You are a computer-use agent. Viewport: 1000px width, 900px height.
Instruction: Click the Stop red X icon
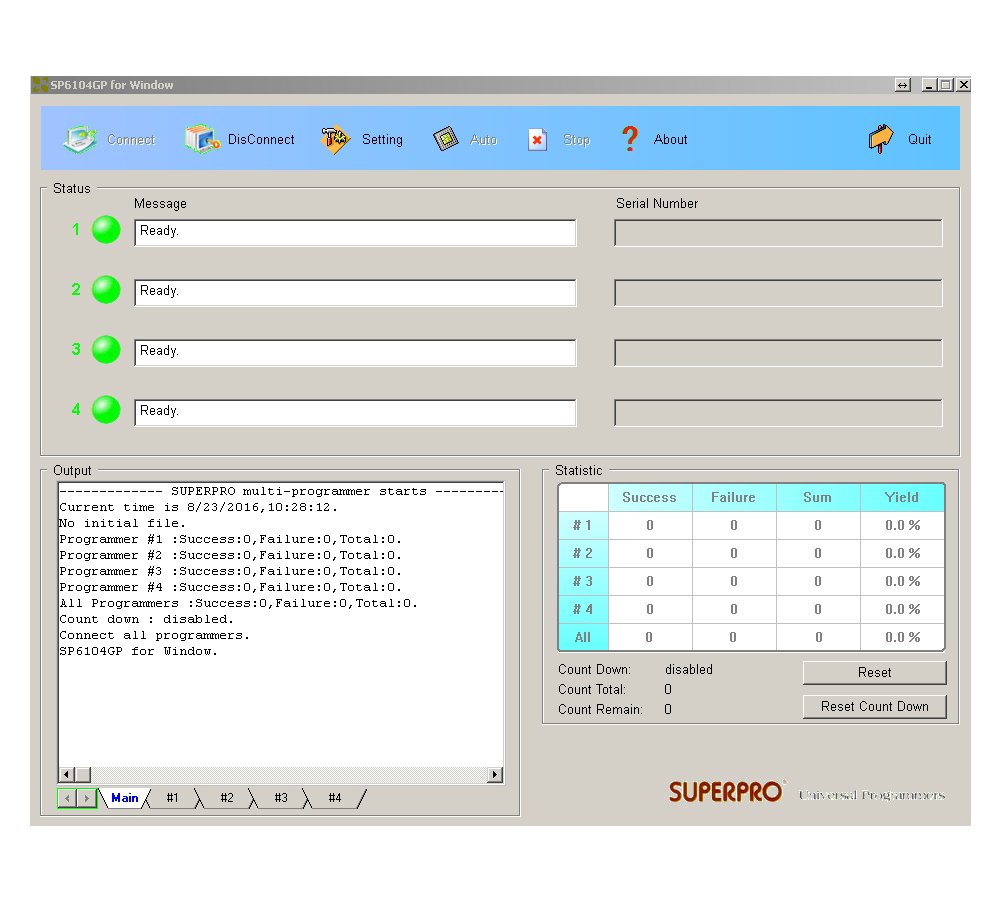[x=538, y=140]
